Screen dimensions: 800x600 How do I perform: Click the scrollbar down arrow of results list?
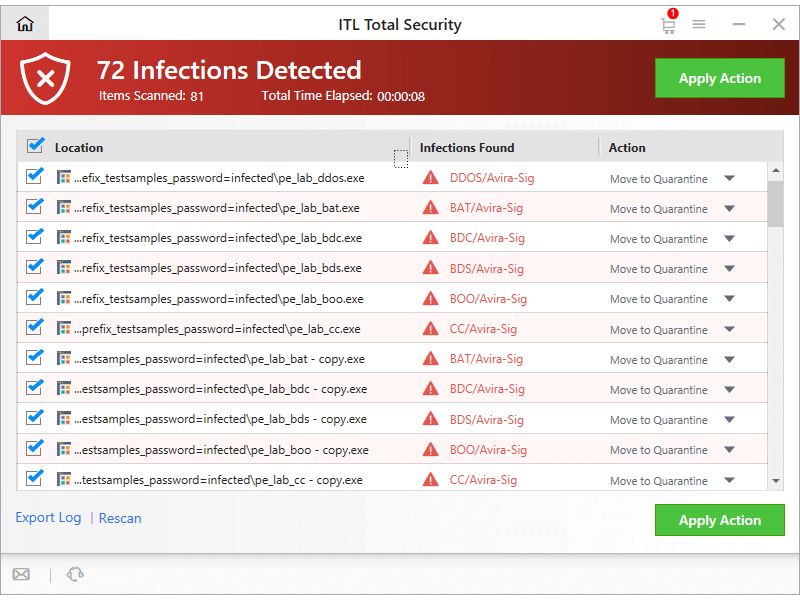(776, 481)
